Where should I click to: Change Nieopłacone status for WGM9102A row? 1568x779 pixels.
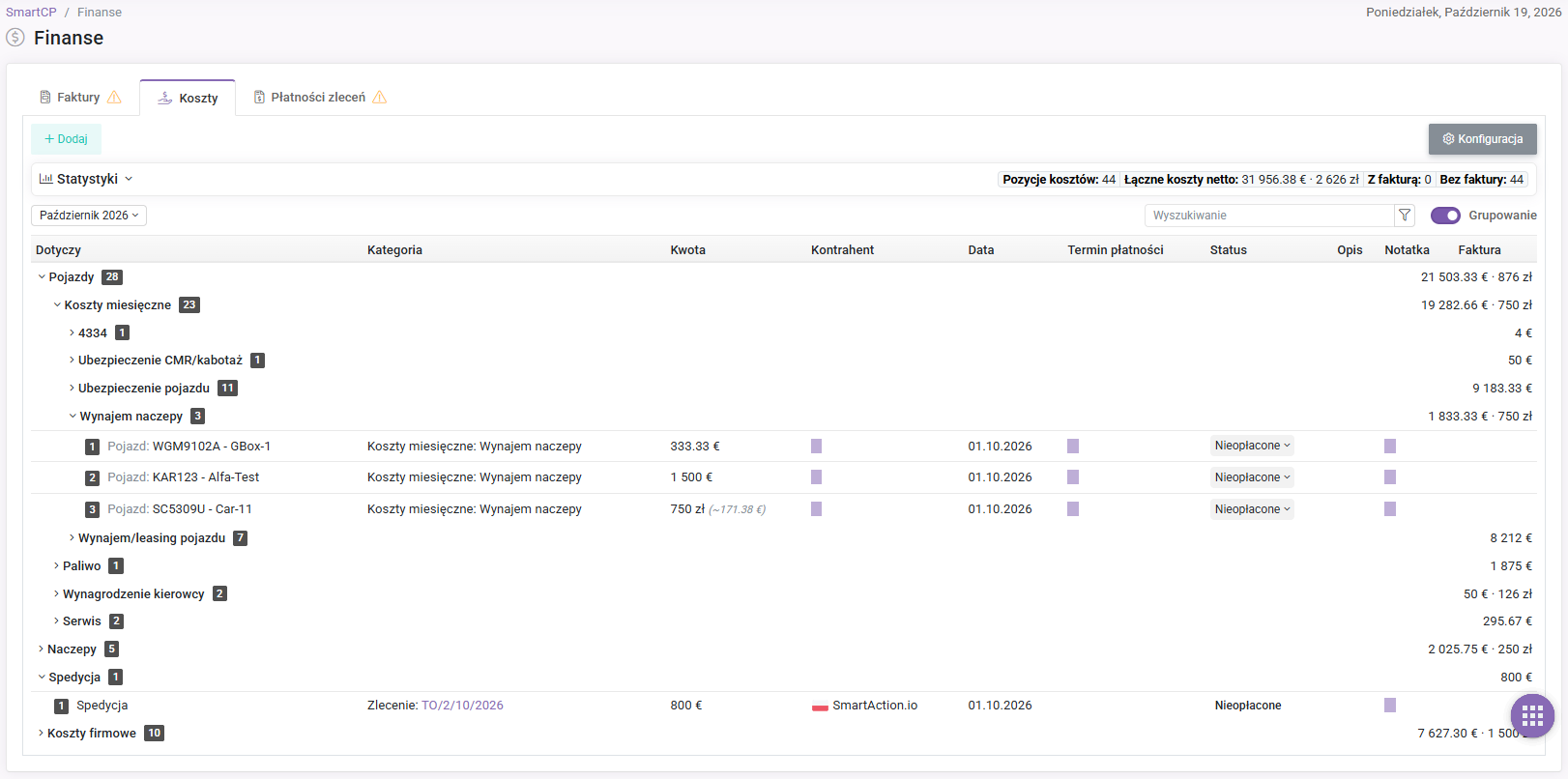pos(1252,446)
